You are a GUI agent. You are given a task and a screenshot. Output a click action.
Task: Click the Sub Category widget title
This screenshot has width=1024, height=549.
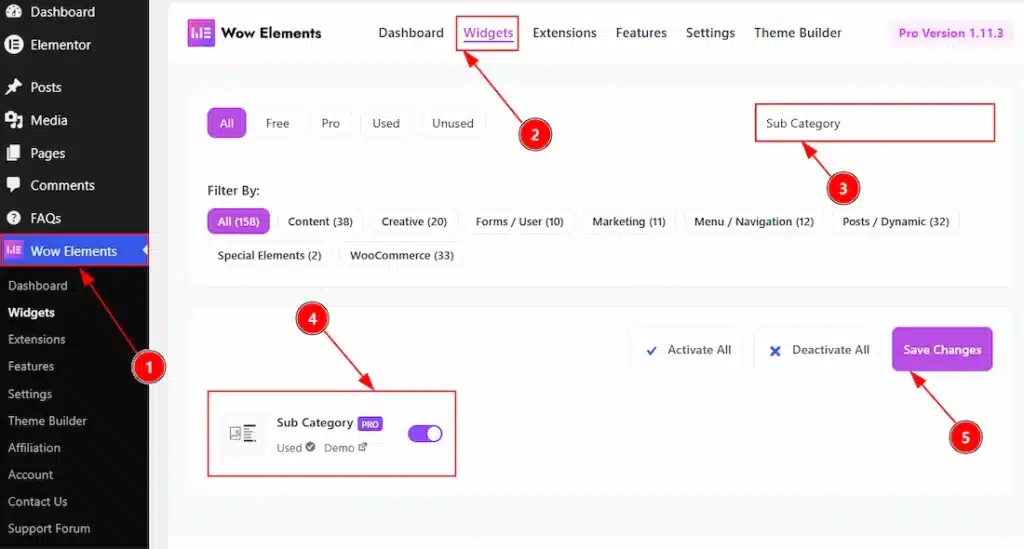coord(315,422)
